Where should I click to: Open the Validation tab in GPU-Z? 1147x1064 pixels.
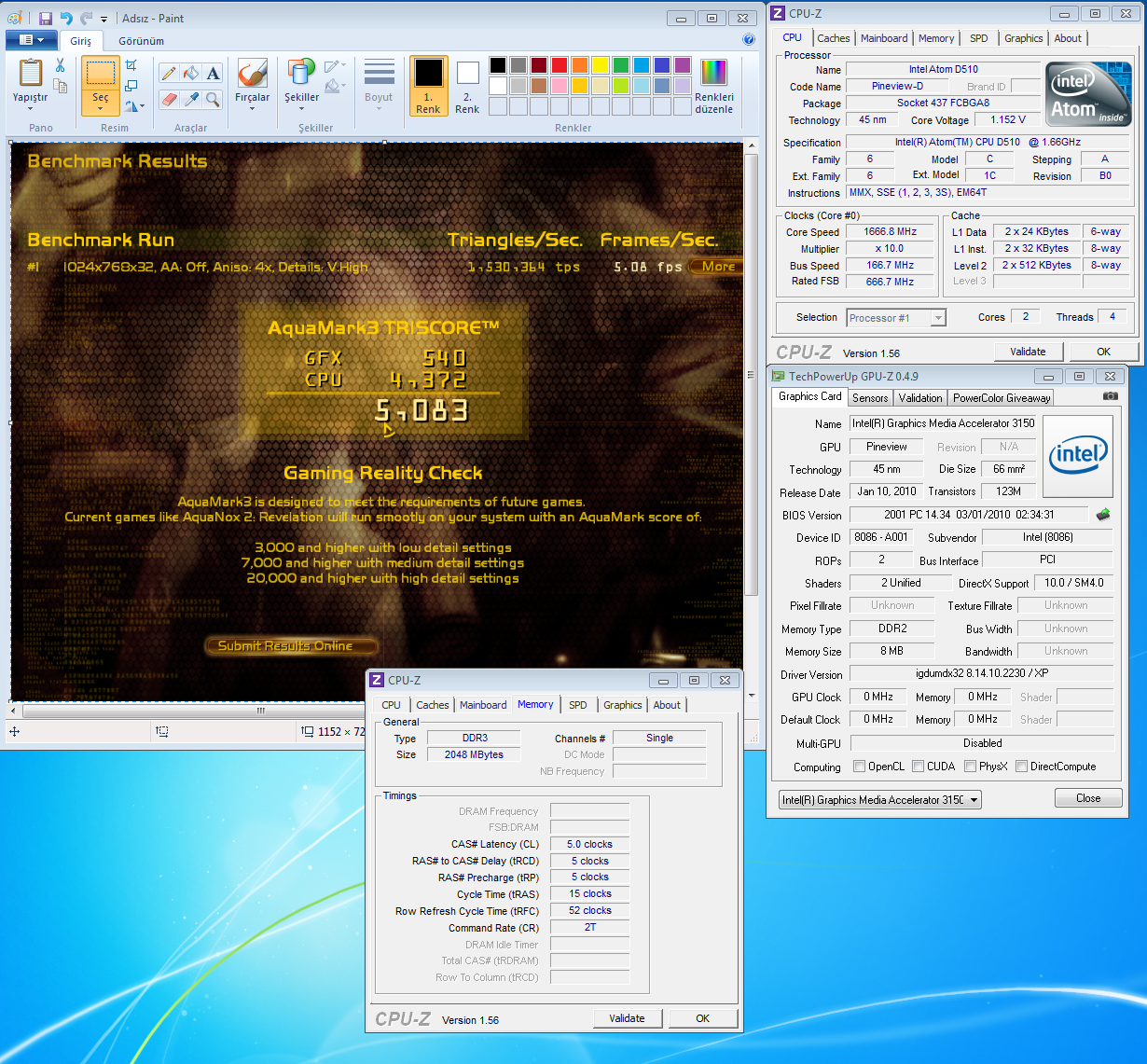click(920, 398)
